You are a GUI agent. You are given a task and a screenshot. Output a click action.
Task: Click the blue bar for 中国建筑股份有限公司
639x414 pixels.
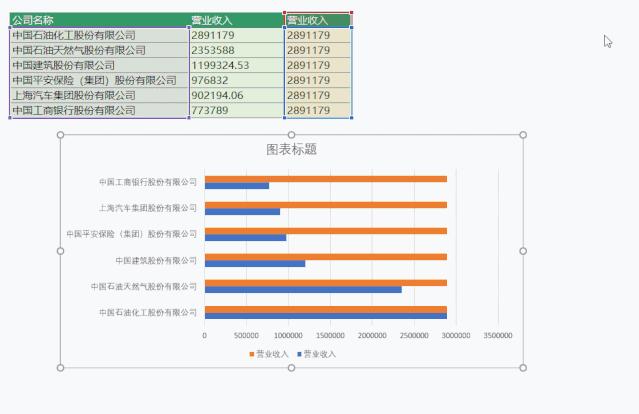coord(255,264)
